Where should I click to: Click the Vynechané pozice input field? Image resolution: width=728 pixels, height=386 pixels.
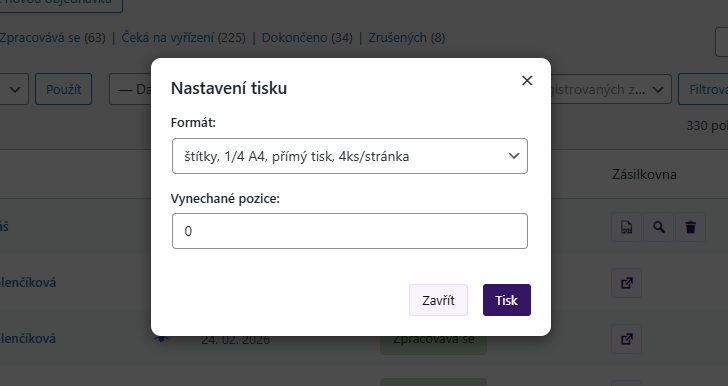point(350,231)
